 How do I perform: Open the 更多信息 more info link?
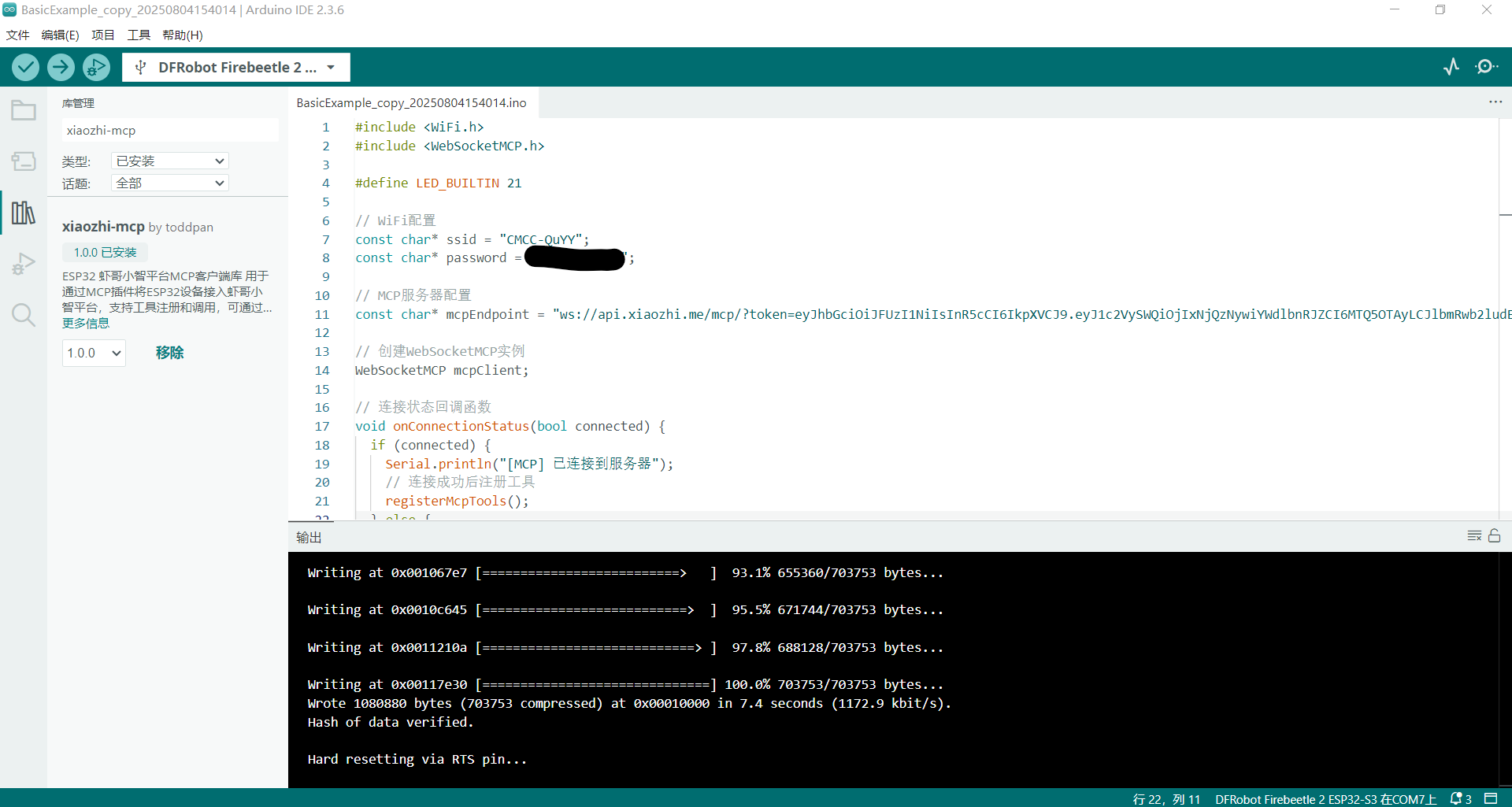pos(86,323)
